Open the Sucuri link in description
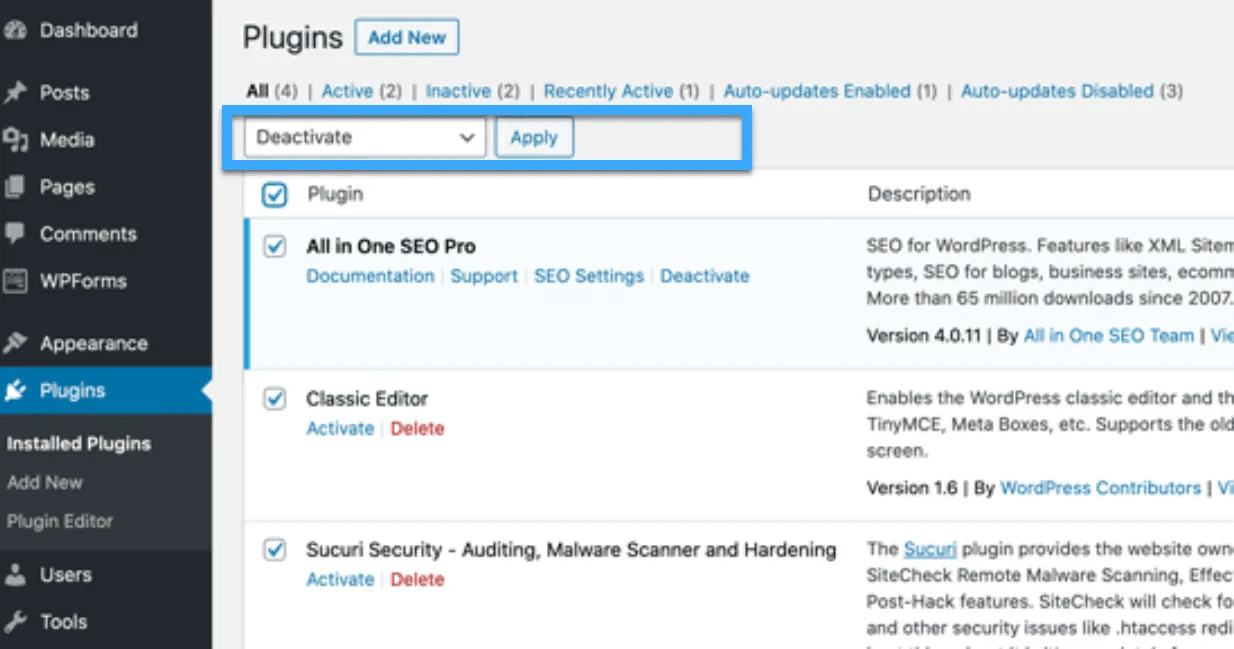Viewport: 1234px width, 649px height. click(x=930, y=549)
